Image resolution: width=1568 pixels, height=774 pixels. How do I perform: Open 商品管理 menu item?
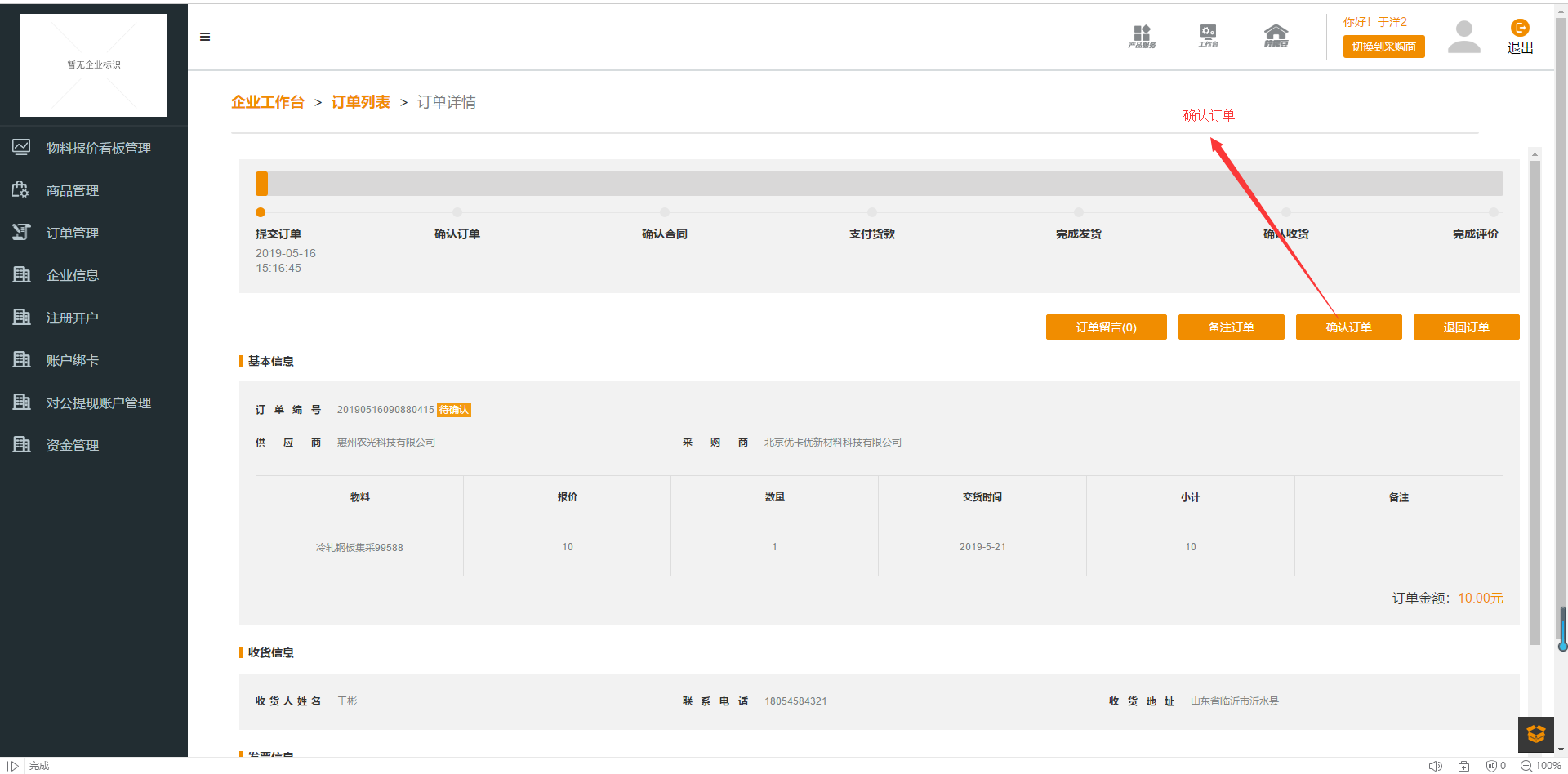point(73,190)
